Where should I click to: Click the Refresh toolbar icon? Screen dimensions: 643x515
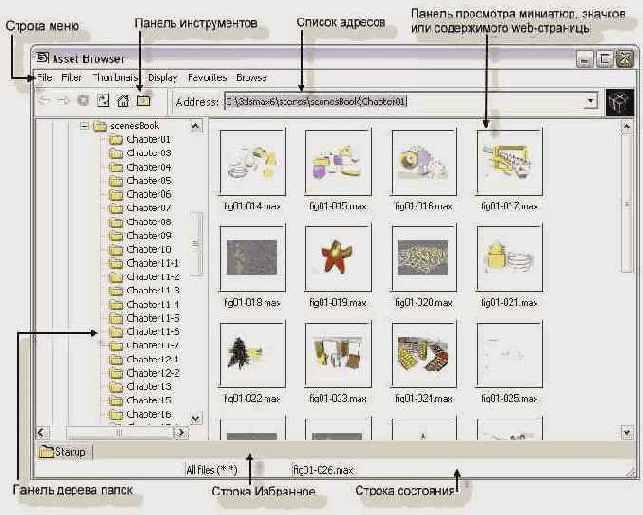103,100
